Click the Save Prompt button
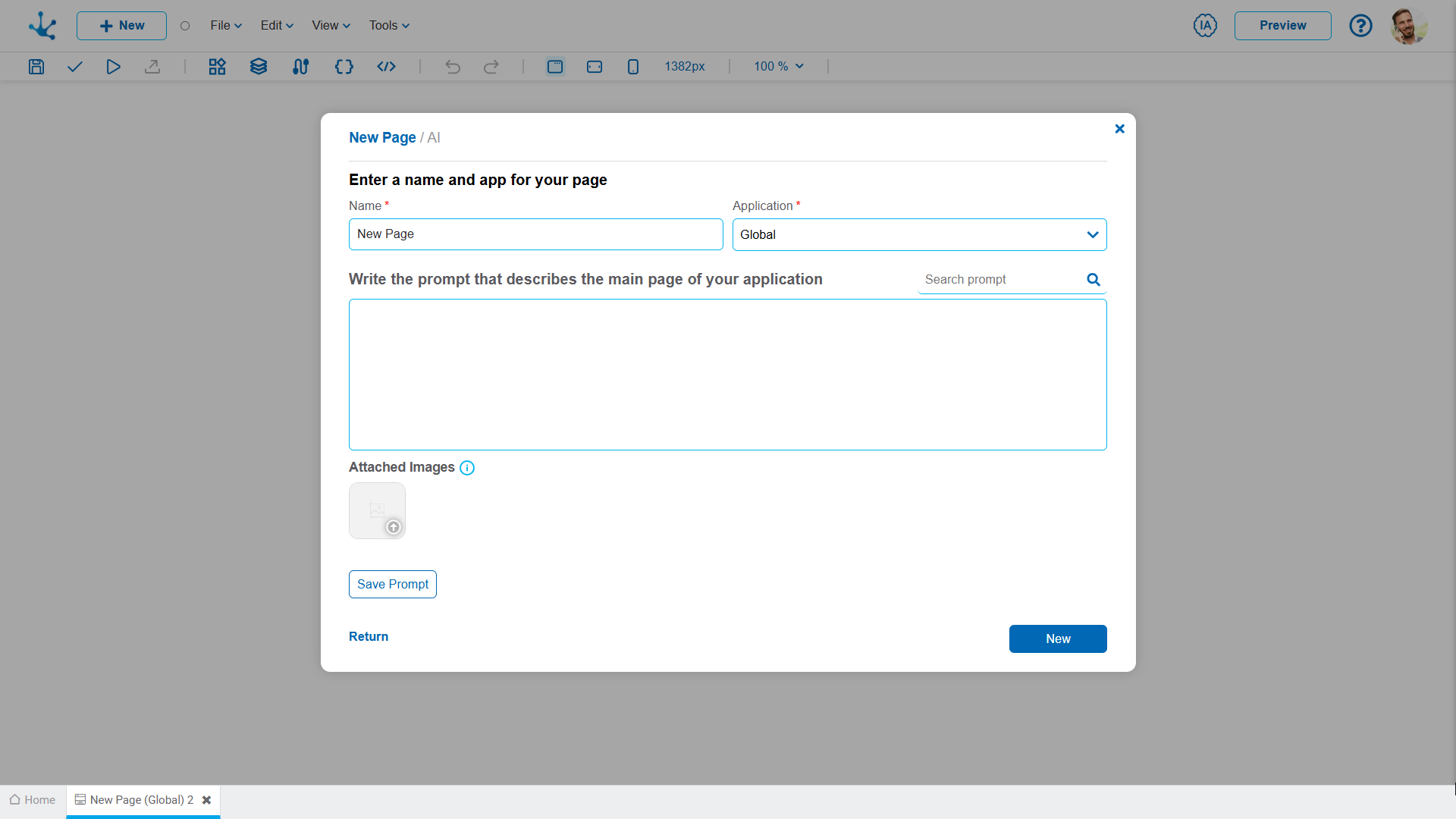The image size is (1456, 819). coord(392,584)
